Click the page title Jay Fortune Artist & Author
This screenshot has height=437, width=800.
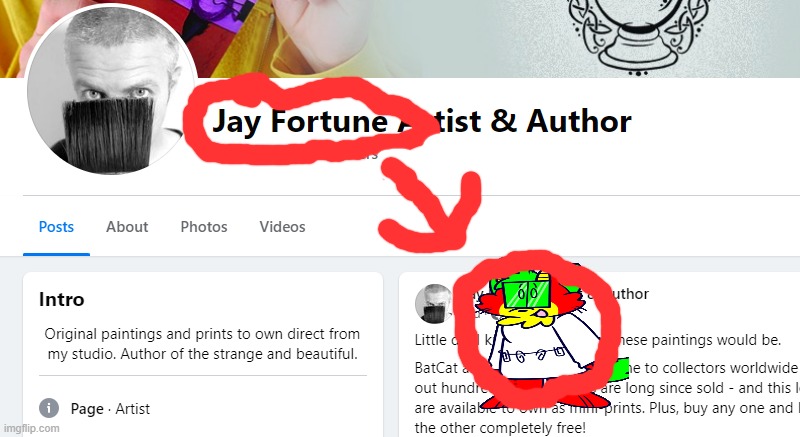(421, 121)
